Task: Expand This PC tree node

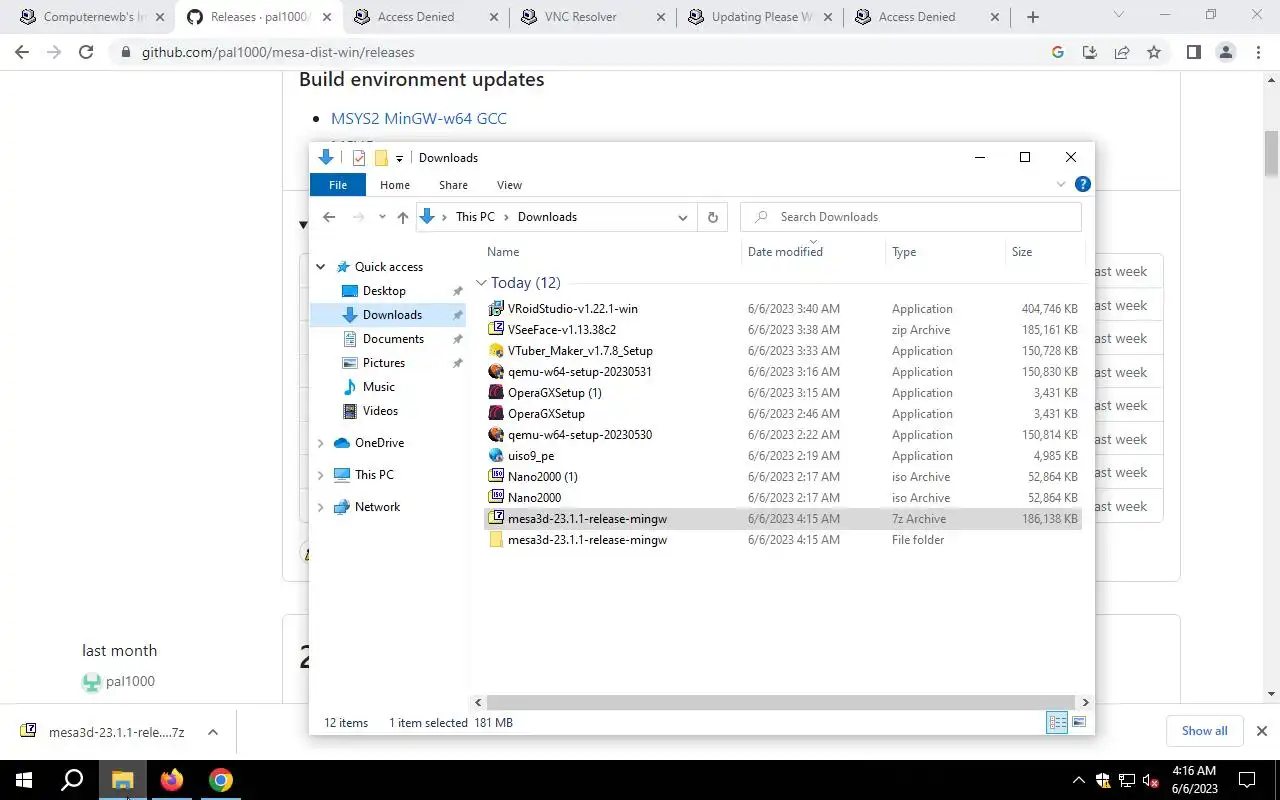Action: [321, 475]
